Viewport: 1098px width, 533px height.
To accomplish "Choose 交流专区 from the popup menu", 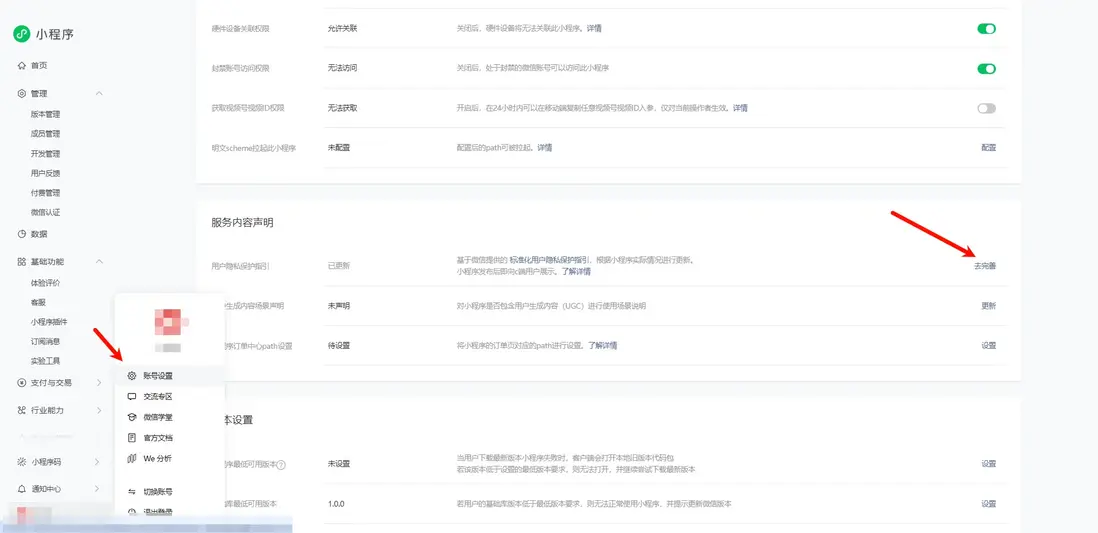I will point(171,396).
